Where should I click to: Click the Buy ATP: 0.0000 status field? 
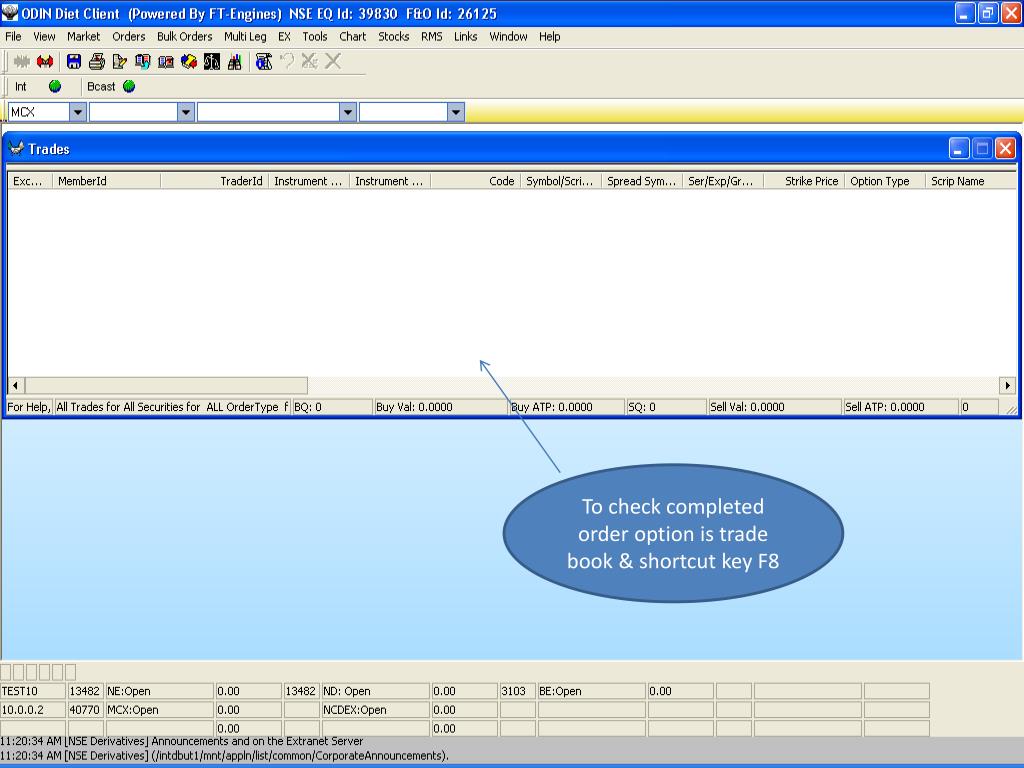[566, 407]
